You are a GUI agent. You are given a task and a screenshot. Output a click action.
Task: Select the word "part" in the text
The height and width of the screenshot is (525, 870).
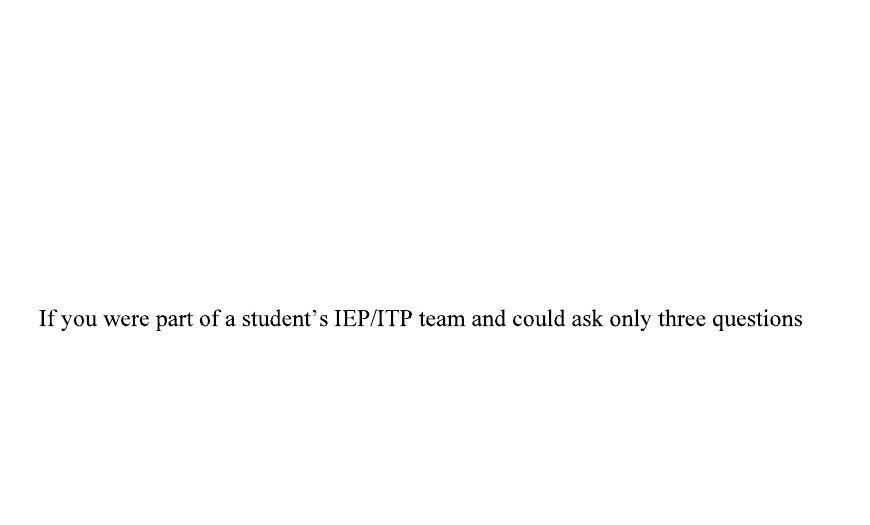(x=174, y=320)
